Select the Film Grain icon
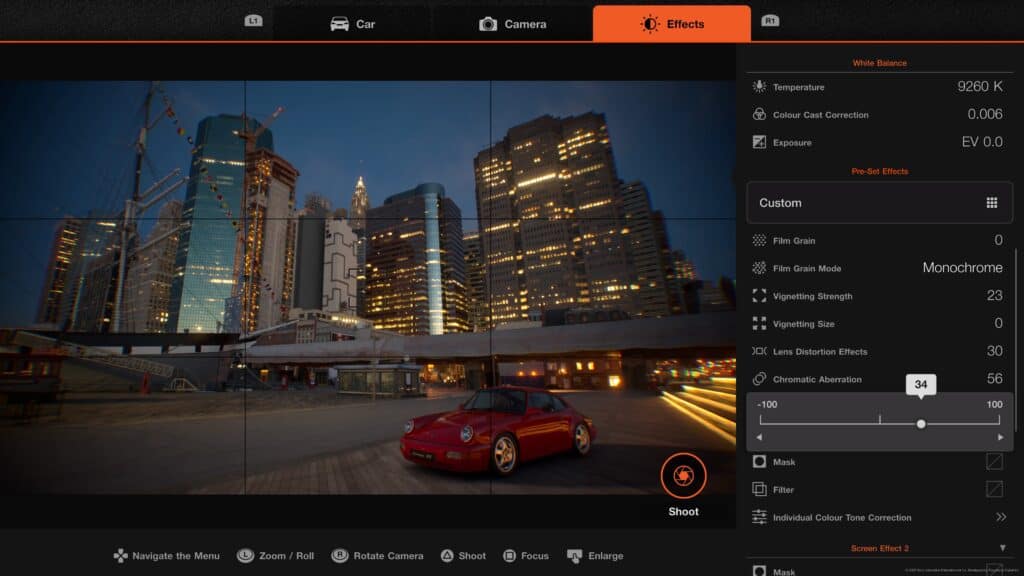This screenshot has width=1024, height=576. [757, 240]
